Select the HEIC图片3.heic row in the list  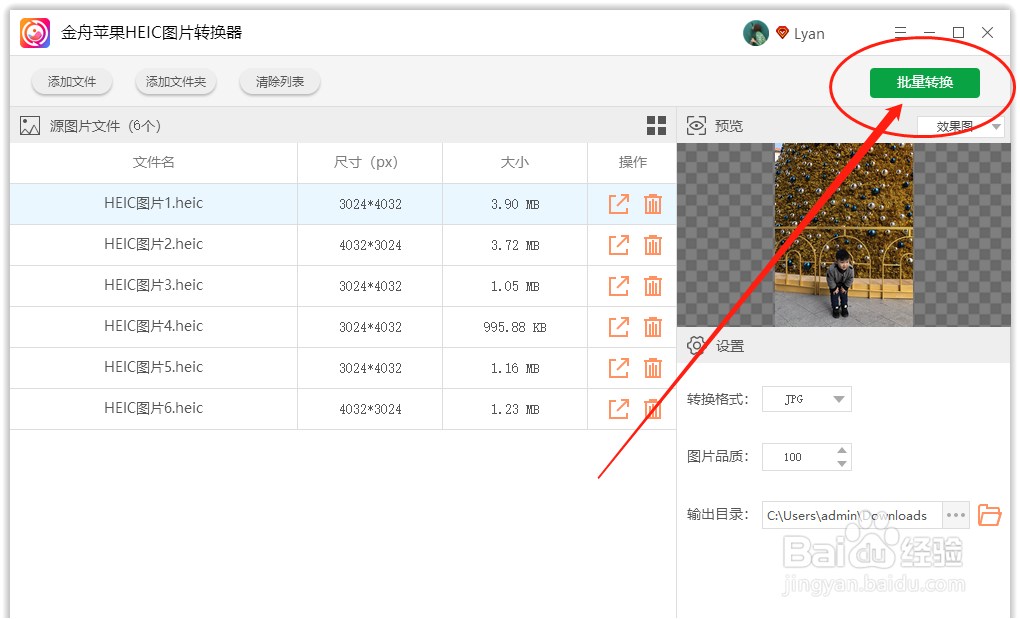tap(155, 285)
